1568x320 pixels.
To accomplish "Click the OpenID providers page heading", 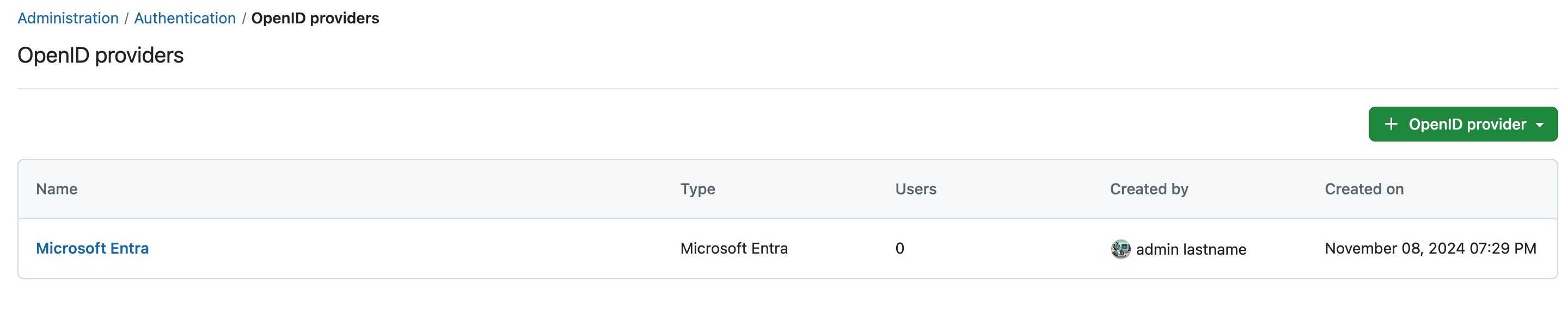I will 100,56.
